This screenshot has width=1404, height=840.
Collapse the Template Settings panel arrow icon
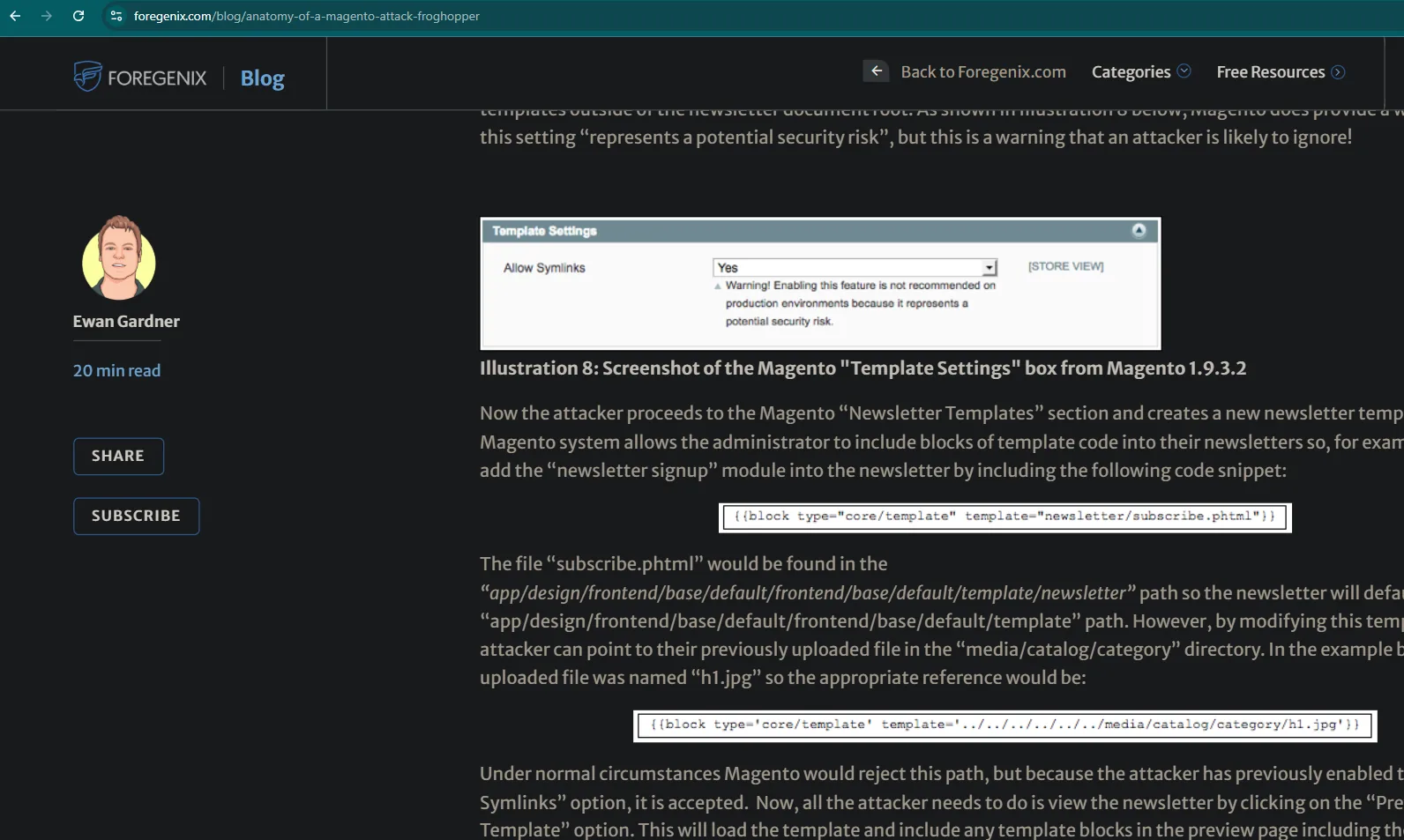[x=1139, y=230]
